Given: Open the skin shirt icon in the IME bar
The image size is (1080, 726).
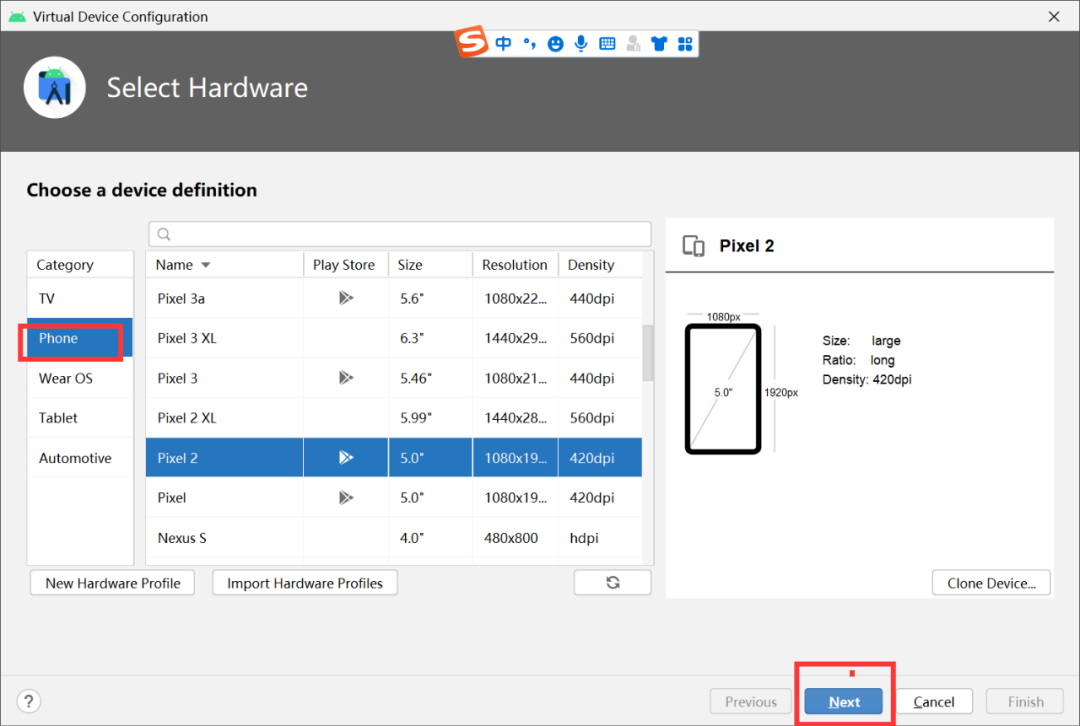Looking at the screenshot, I should pos(659,44).
